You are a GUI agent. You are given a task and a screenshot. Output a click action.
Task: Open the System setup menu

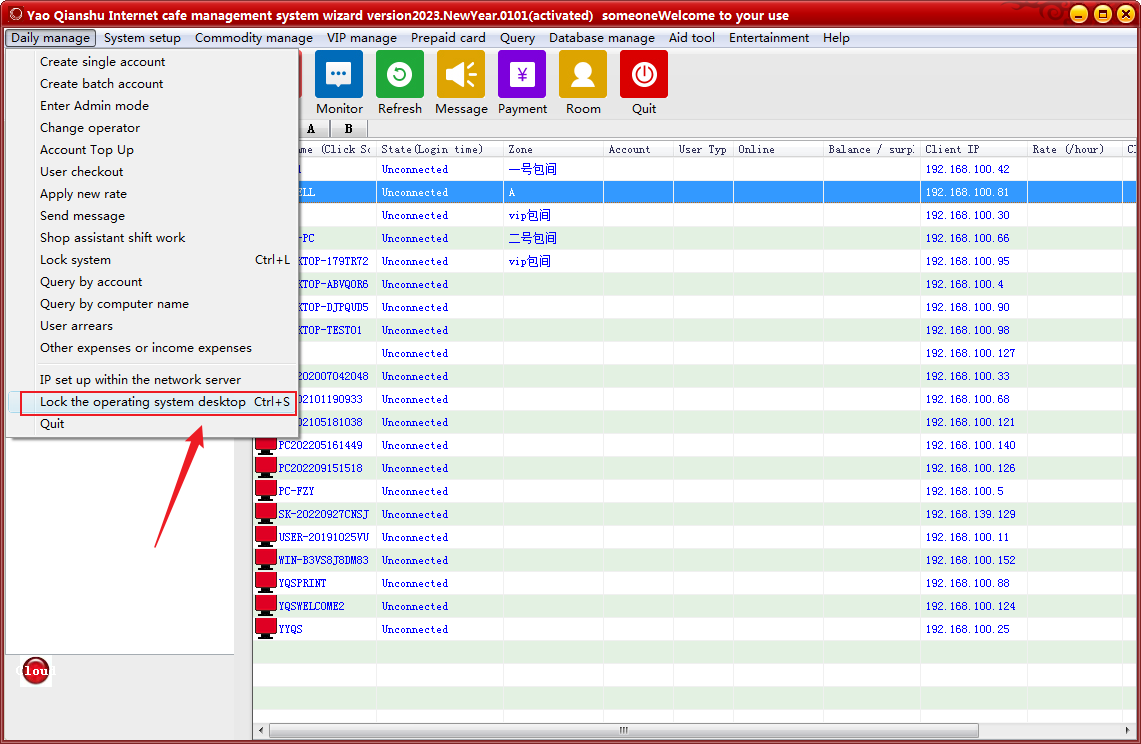[x=142, y=38]
